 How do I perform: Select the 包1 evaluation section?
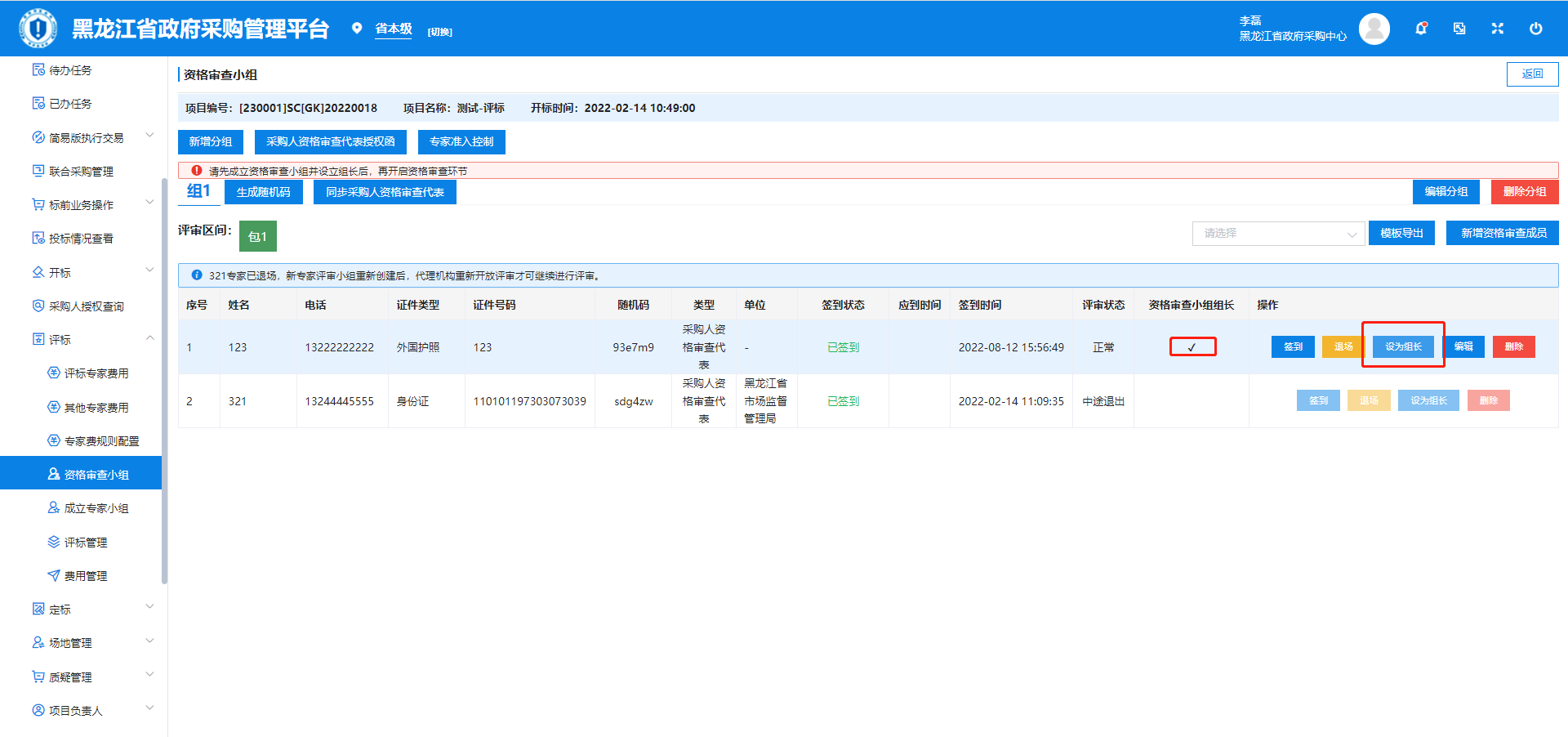pos(258,236)
